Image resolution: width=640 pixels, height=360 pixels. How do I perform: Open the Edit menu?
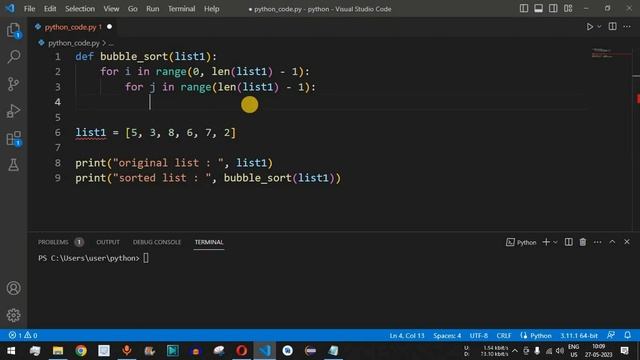(50, 9)
